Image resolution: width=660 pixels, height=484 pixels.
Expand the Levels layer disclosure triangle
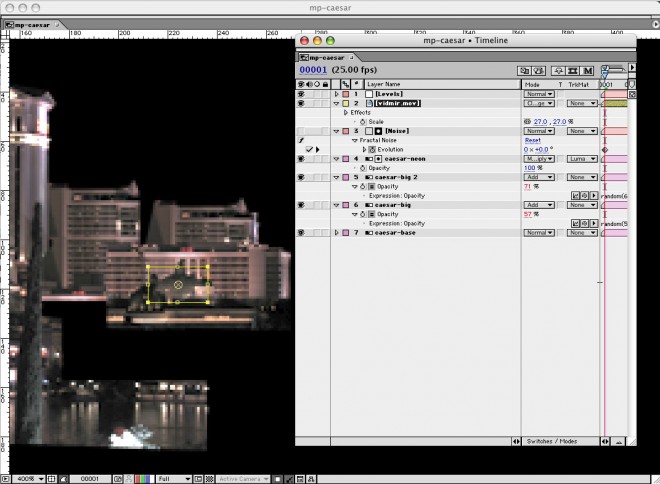336,93
